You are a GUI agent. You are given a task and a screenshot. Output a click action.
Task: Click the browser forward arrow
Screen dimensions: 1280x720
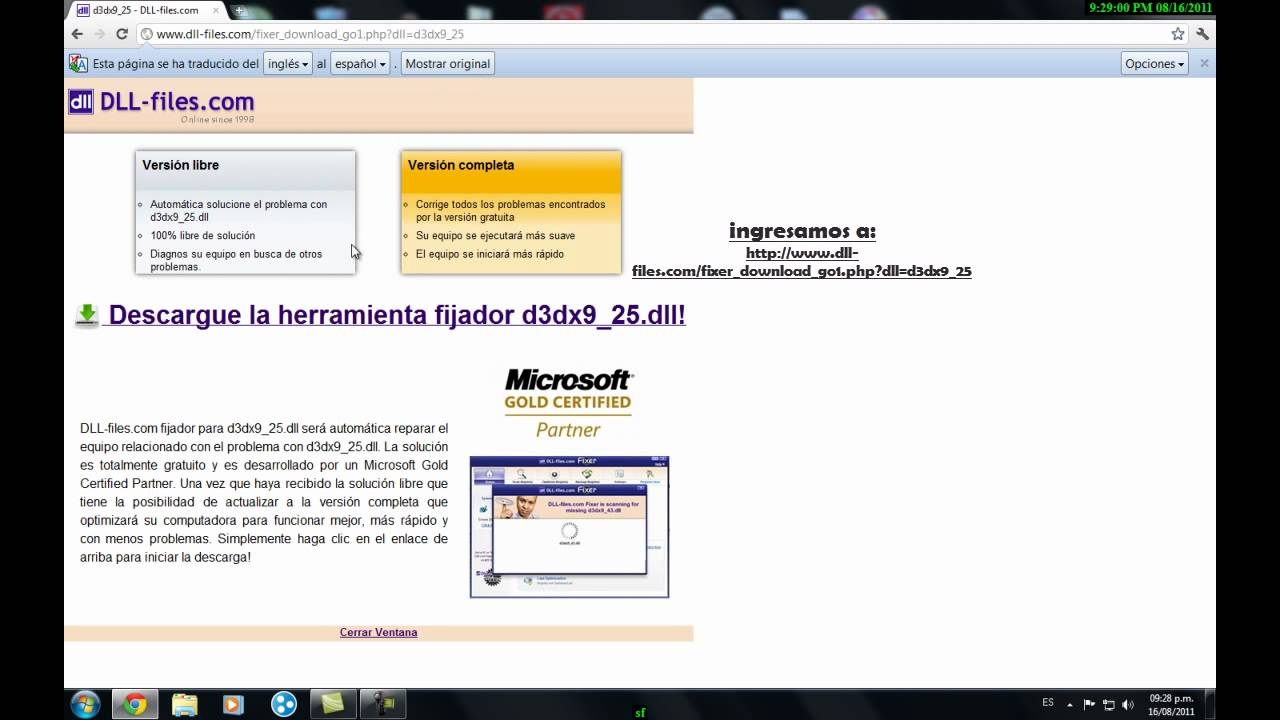click(x=99, y=34)
